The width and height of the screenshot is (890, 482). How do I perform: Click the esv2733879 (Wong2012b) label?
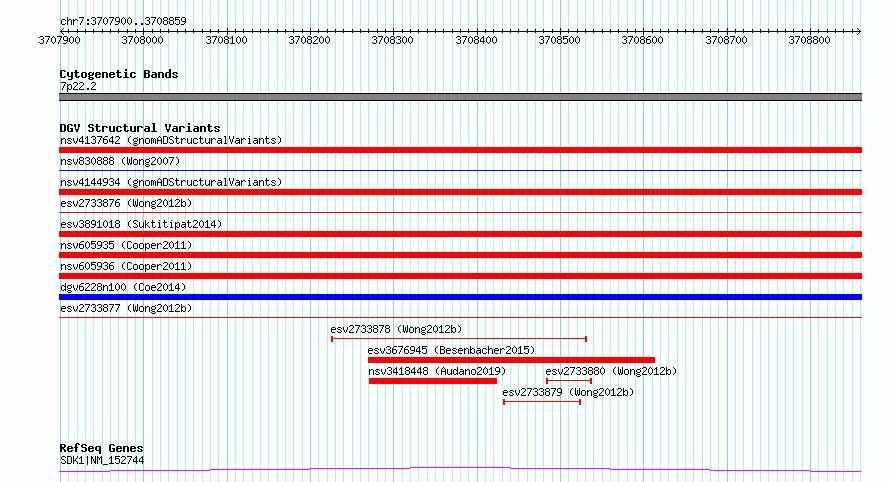click(x=568, y=392)
